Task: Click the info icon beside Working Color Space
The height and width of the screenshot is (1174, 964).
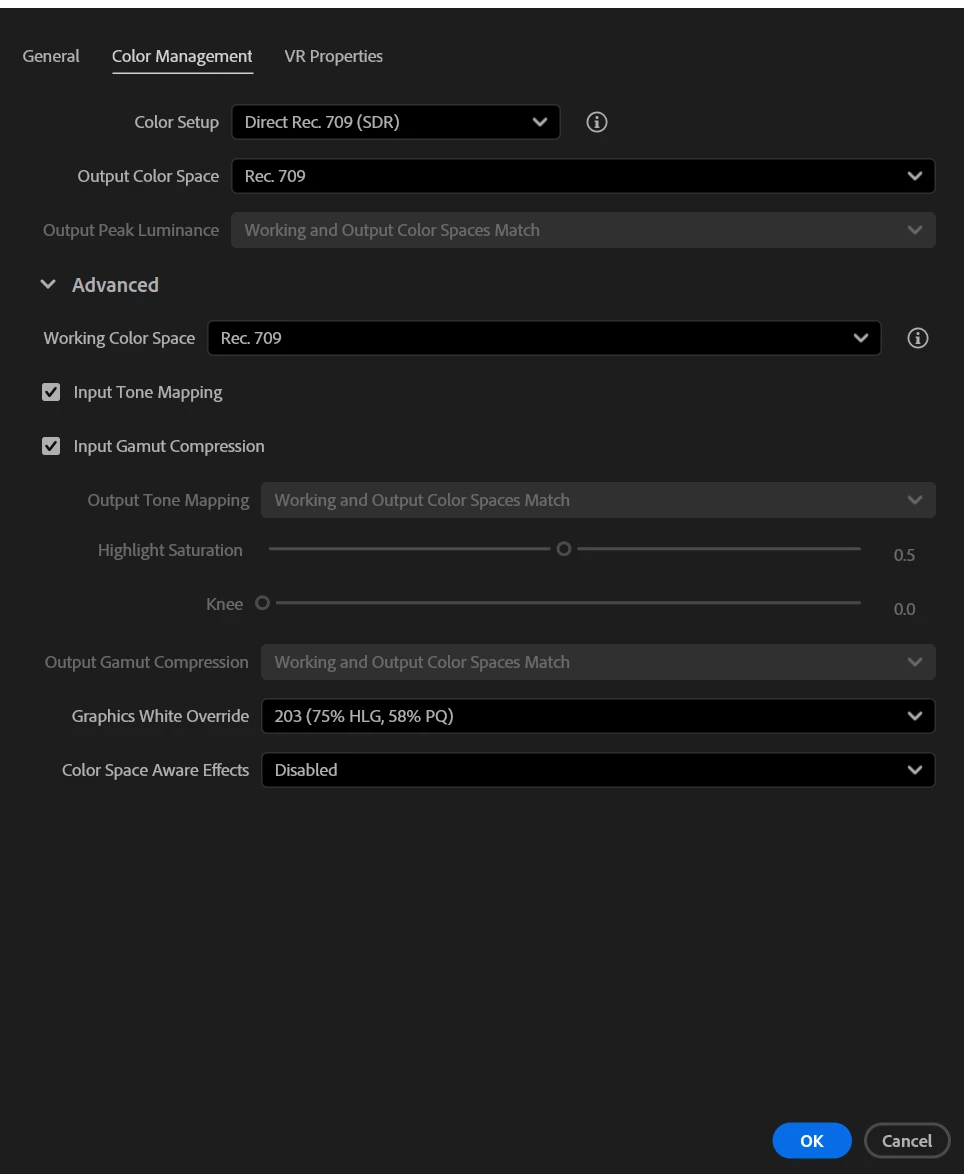Action: [x=918, y=338]
